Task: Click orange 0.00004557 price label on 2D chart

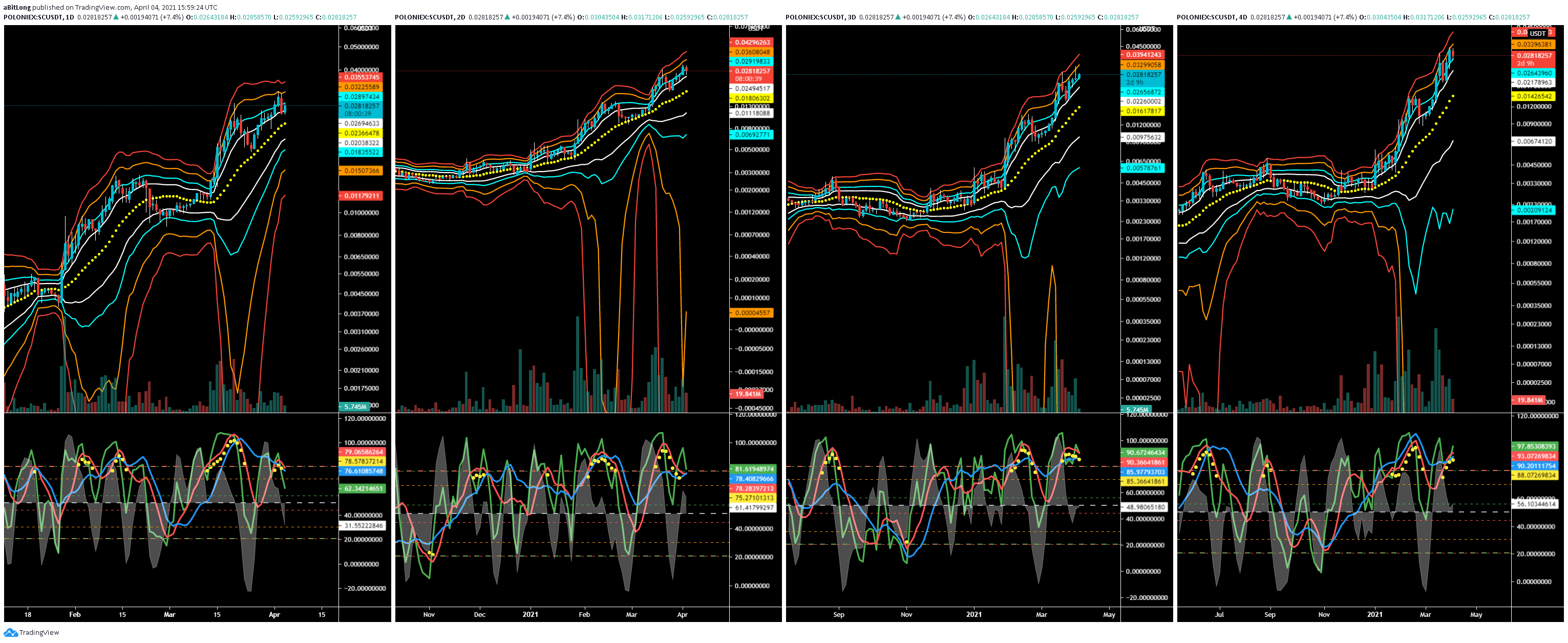Action: [x=752, y=313]
